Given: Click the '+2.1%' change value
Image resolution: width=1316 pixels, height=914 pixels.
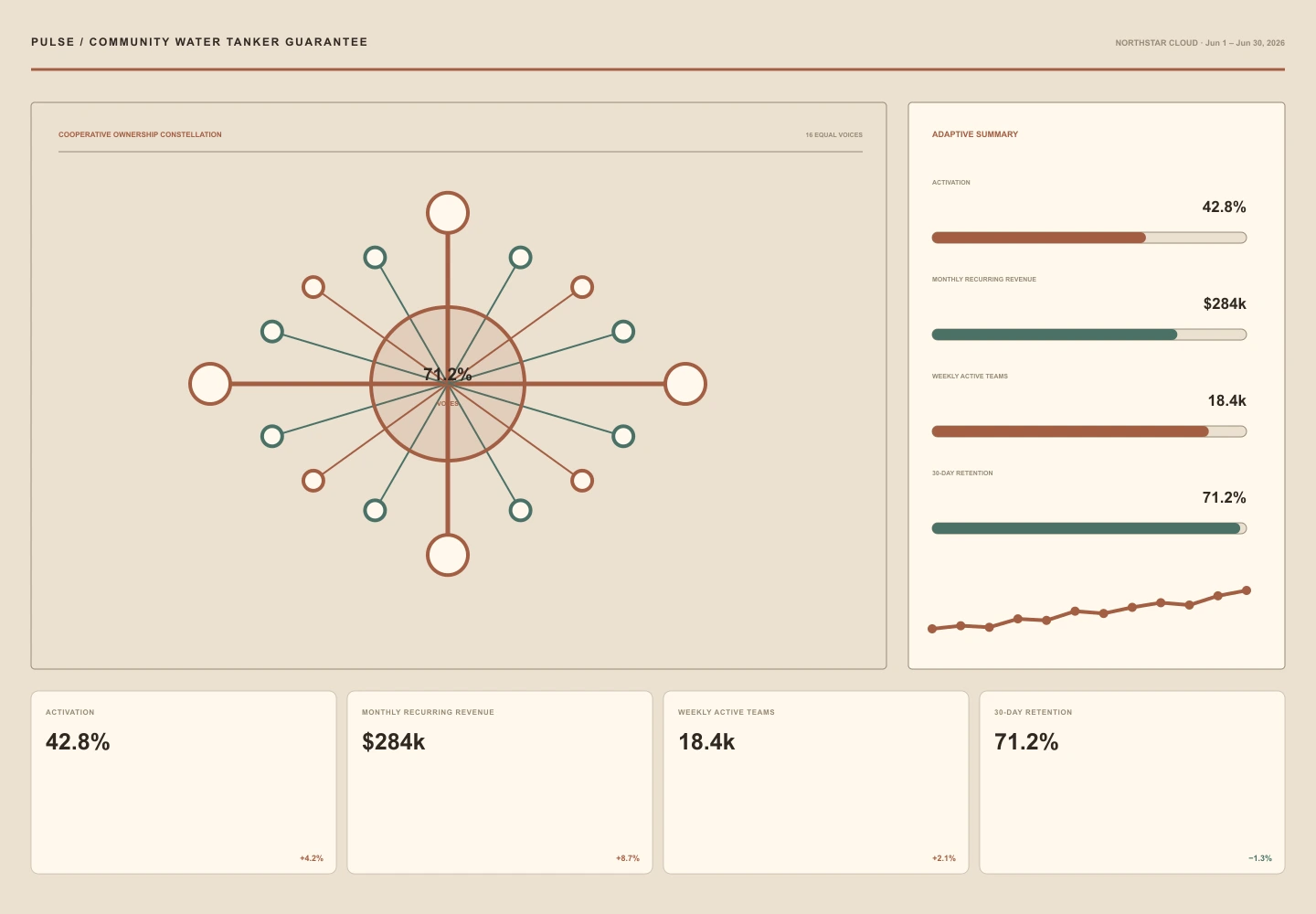Looking at the screenshot, I should [x=944, y=858].
